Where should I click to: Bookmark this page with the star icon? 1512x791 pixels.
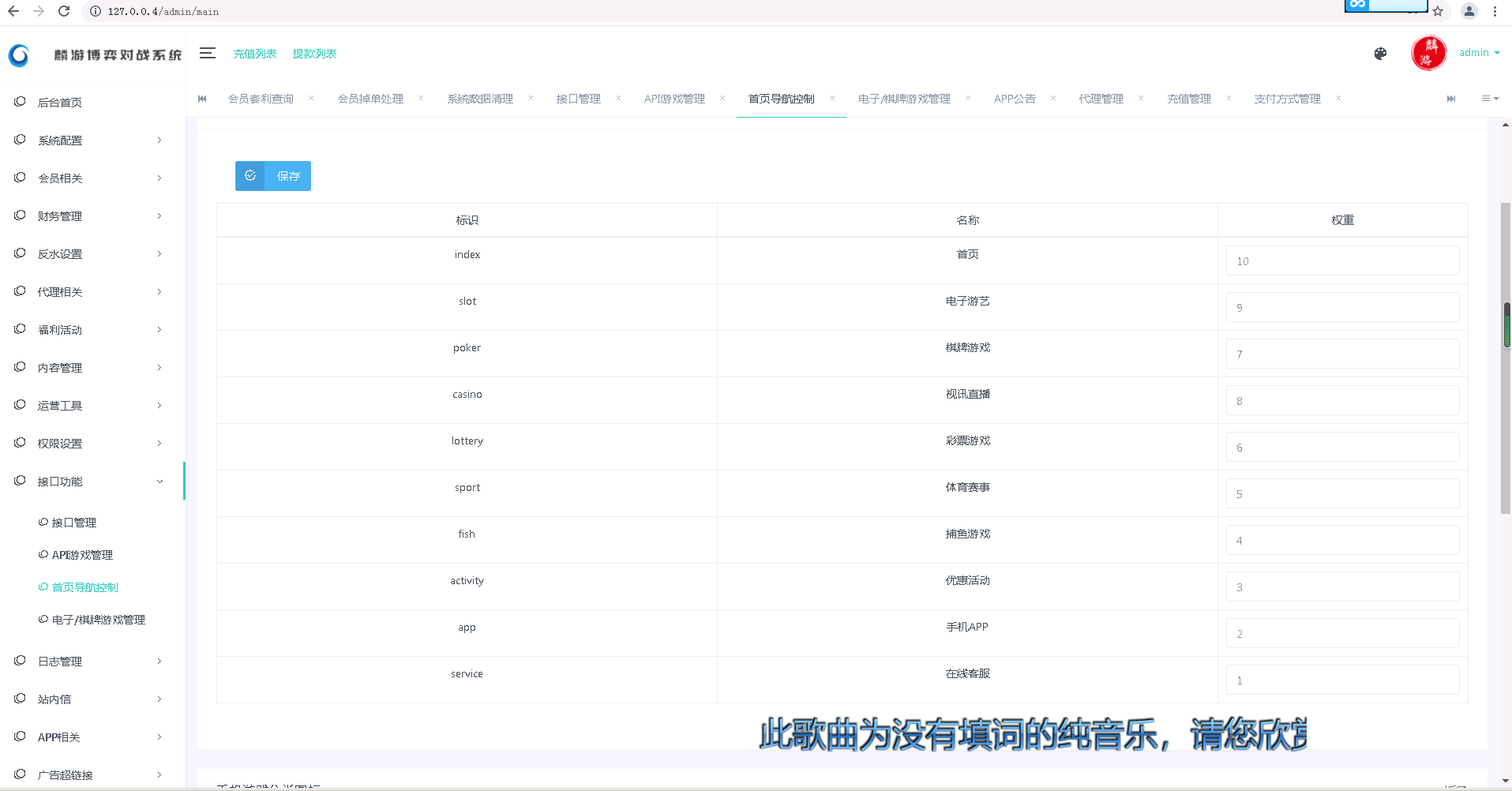click(x=1438, y=11)
